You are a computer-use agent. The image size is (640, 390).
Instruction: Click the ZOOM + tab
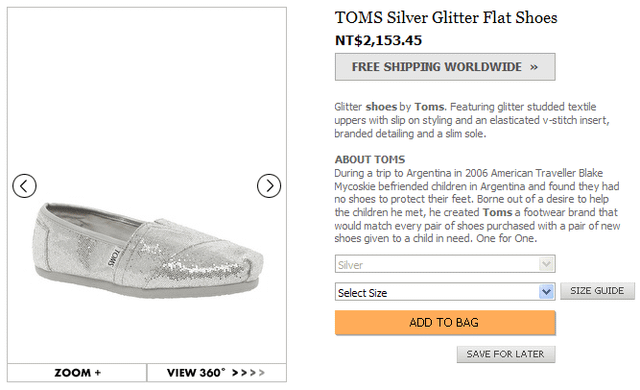77,372
